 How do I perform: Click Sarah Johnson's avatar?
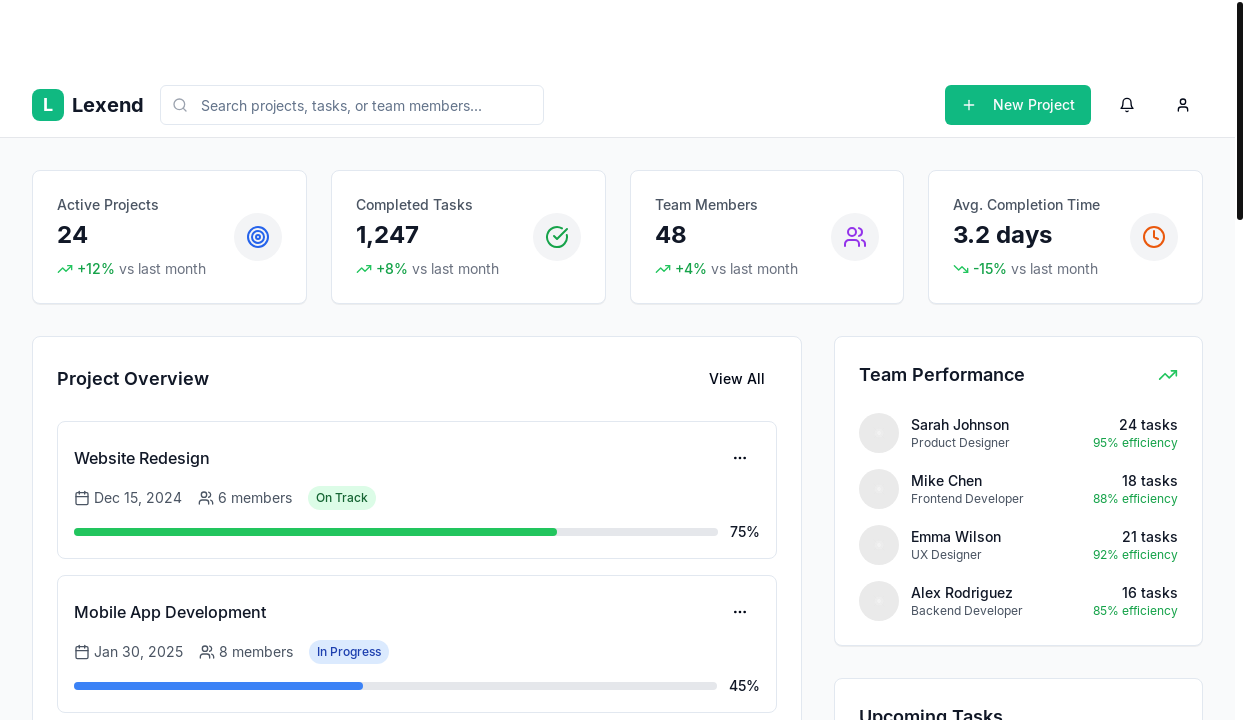click(879, 433)
